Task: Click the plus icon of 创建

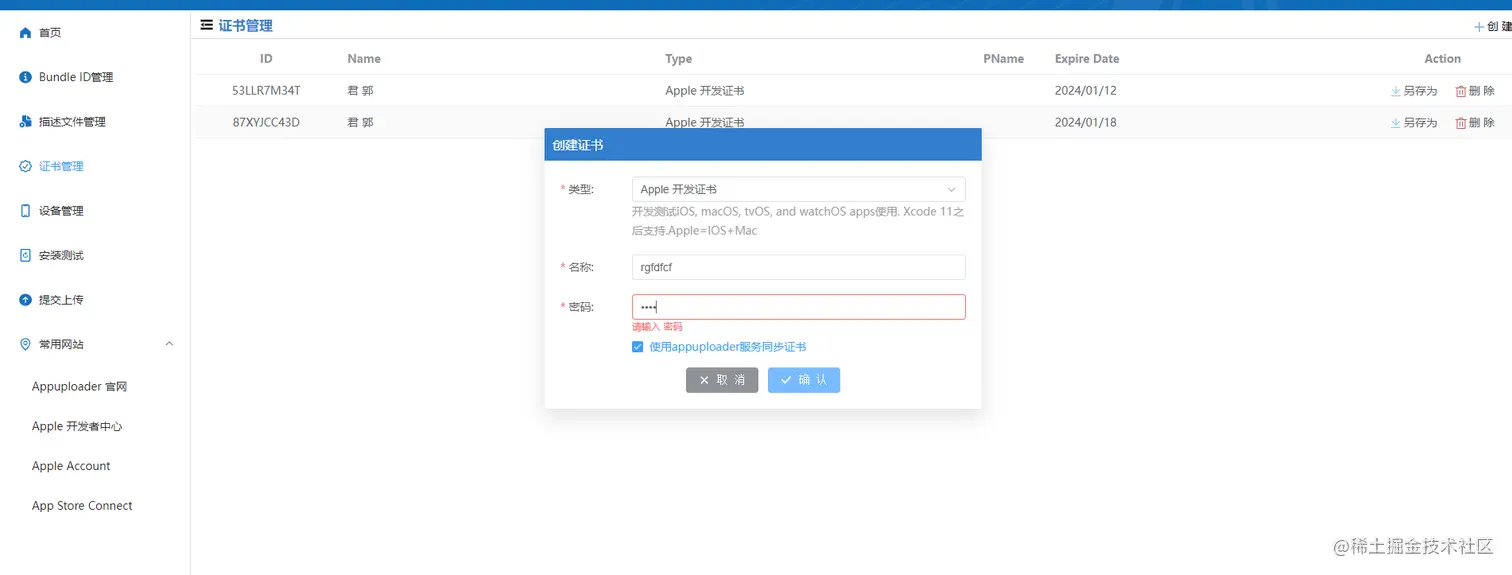Action: pos(1479,27)
